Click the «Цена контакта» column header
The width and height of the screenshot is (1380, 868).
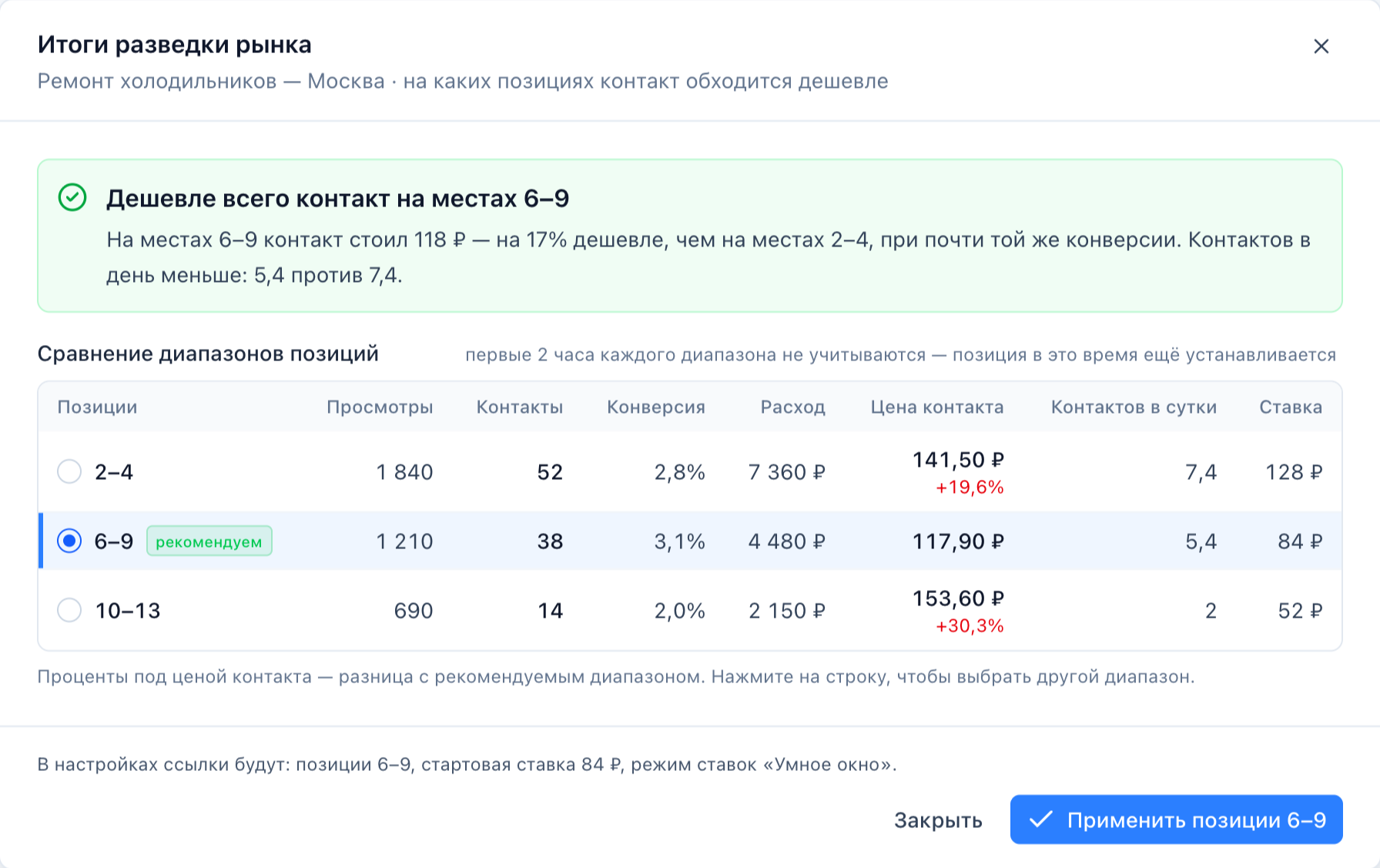tap(937, 407)
